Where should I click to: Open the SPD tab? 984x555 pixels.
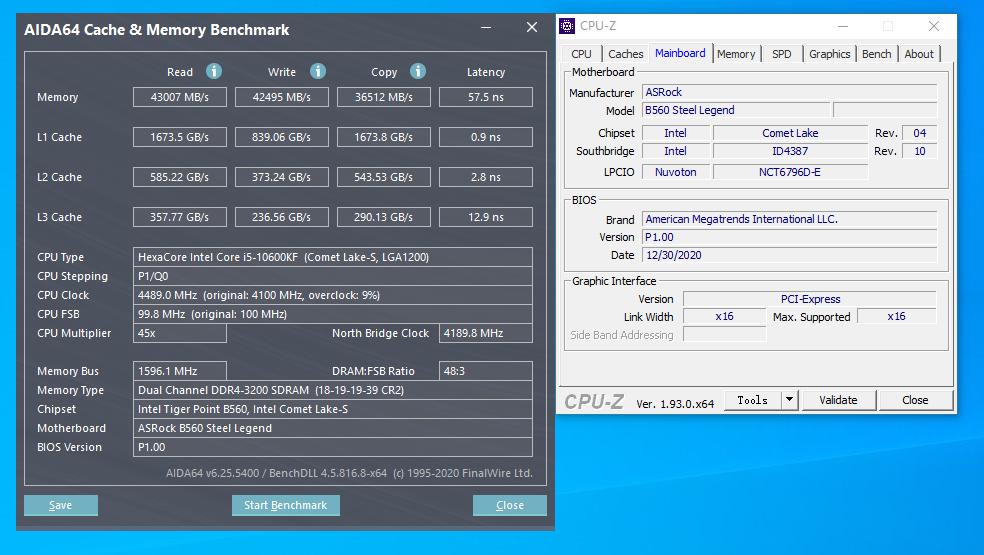(781, 54)
